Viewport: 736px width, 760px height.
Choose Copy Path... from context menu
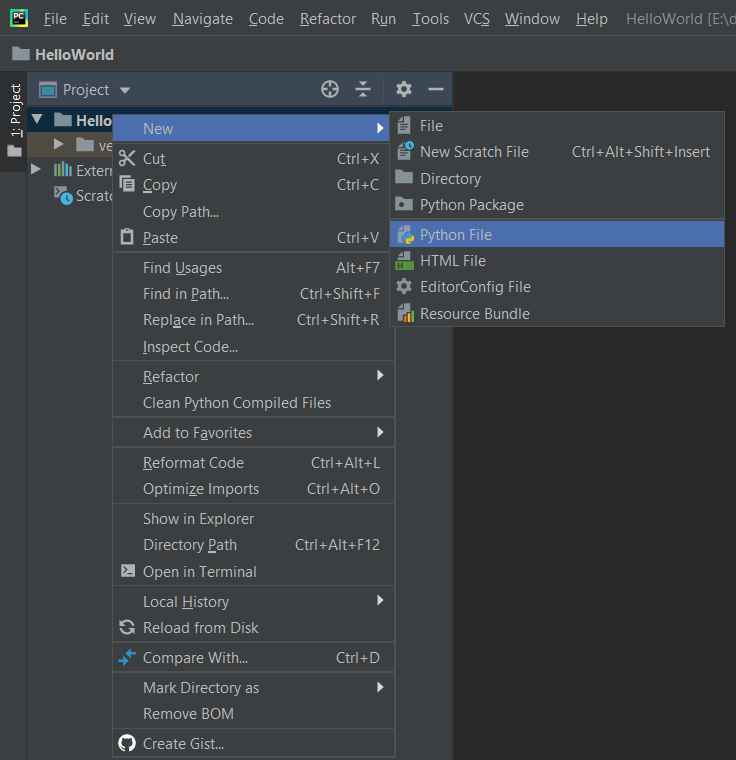pos(254,211)
